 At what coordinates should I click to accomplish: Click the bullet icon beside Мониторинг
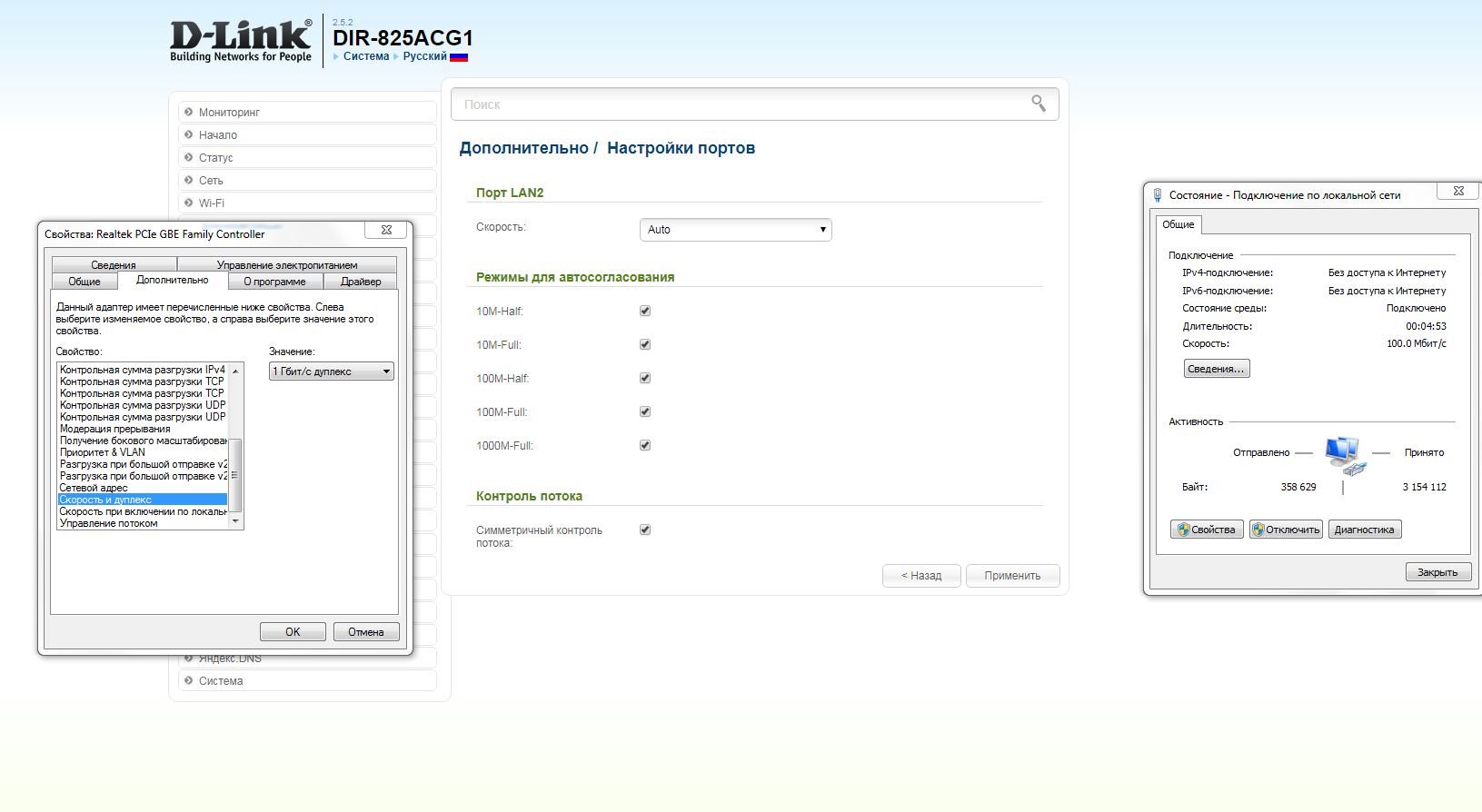click(189, 112)
